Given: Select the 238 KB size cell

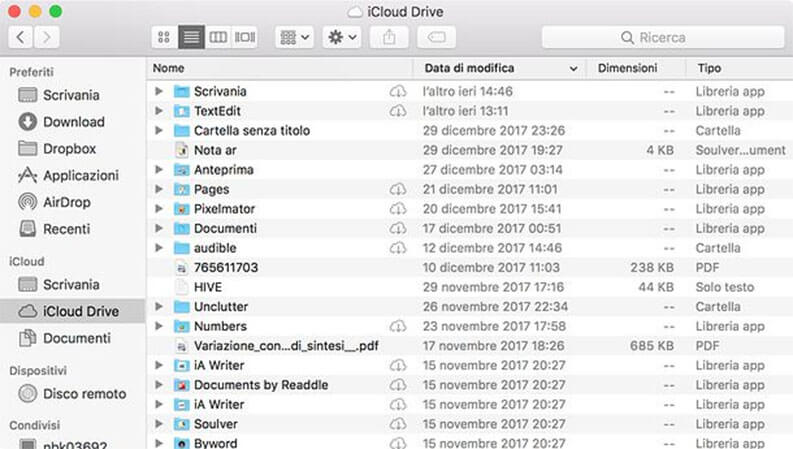Looking at the screenshot, I should pyautogui.click(x=651, y=267).
